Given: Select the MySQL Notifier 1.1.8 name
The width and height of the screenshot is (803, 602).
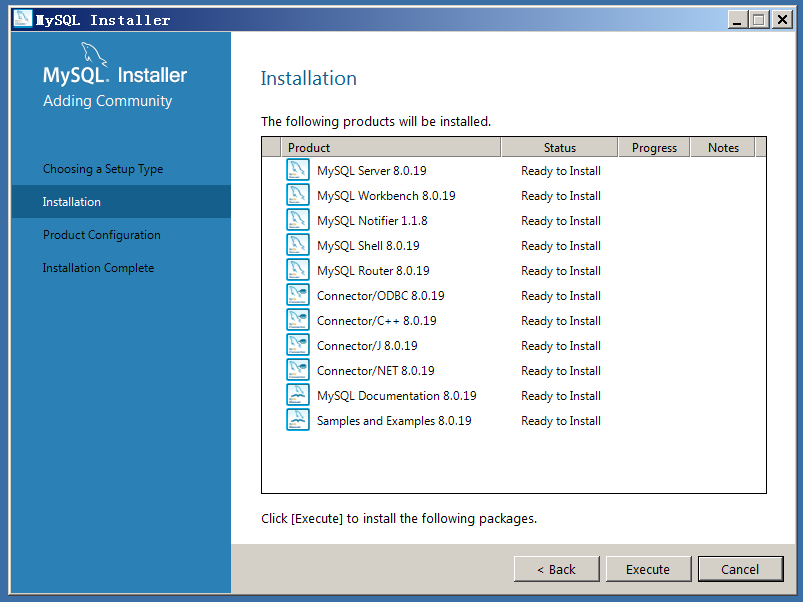Looking at the screenshot, I should pos(372,221).
